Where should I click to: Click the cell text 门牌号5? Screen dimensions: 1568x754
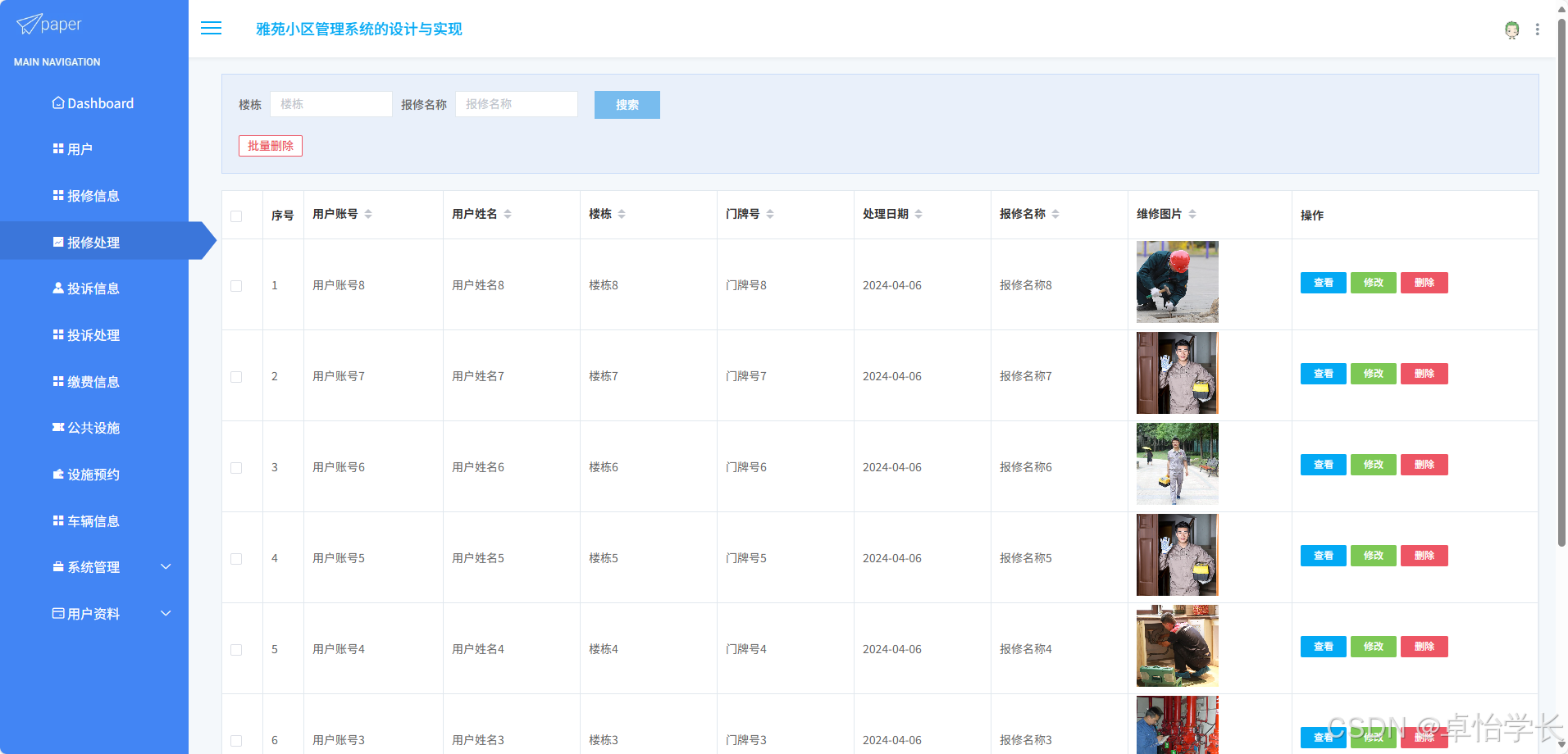(x=746, y=558)
